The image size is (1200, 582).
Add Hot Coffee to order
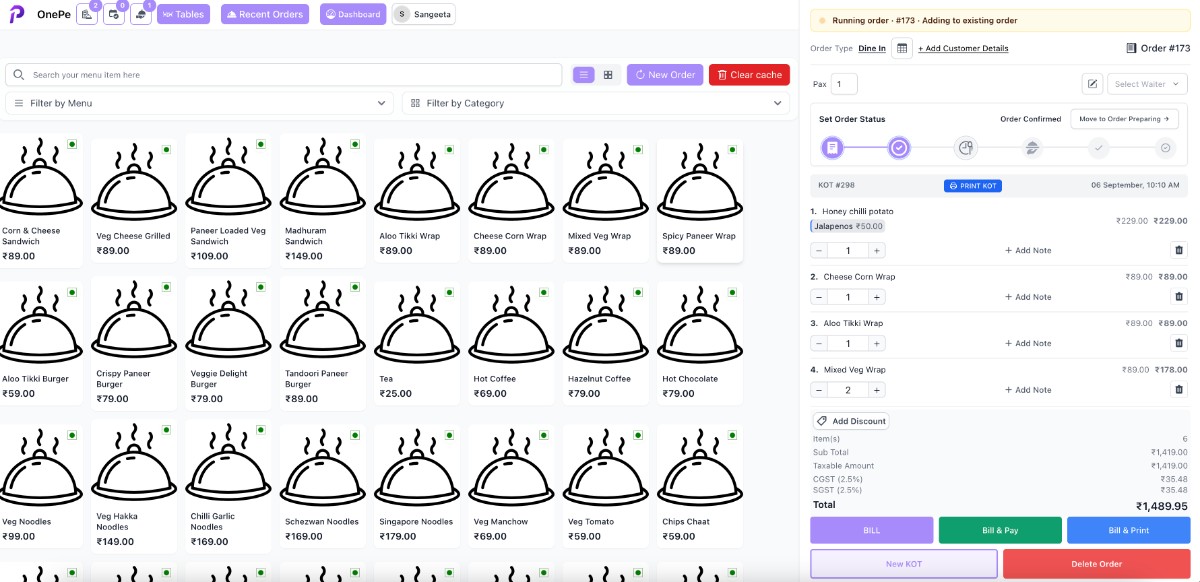tap(511, 343)
